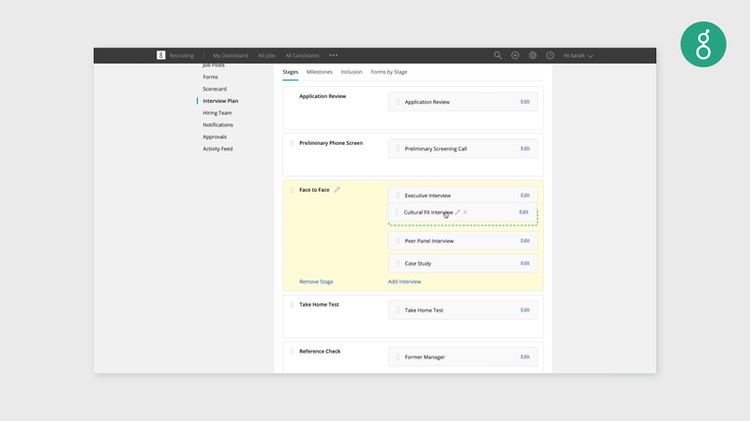
Task: Switch to the Stages tab
Action: click(290, 72)
